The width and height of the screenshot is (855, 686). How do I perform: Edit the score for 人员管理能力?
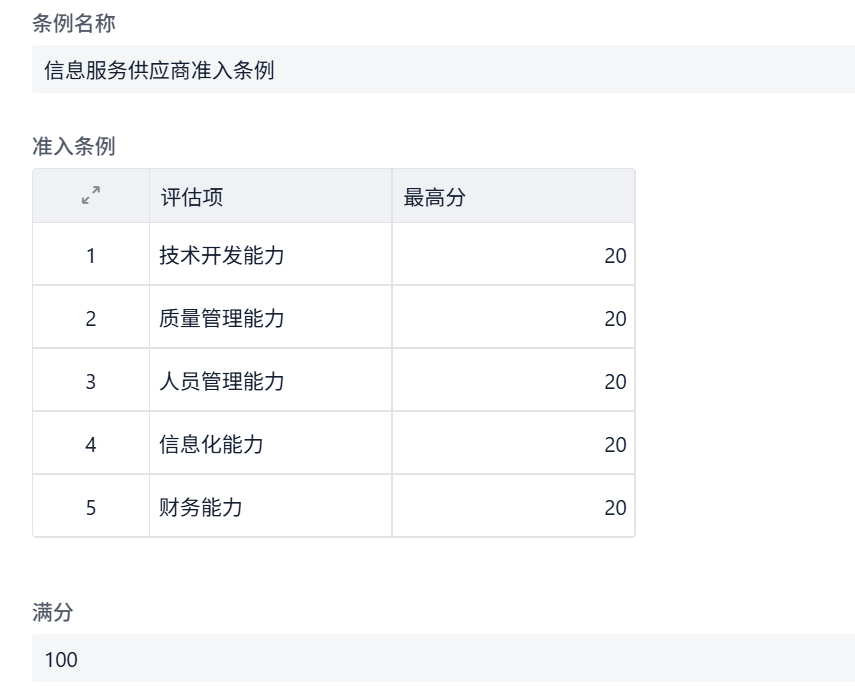click(x=512, y=381)
